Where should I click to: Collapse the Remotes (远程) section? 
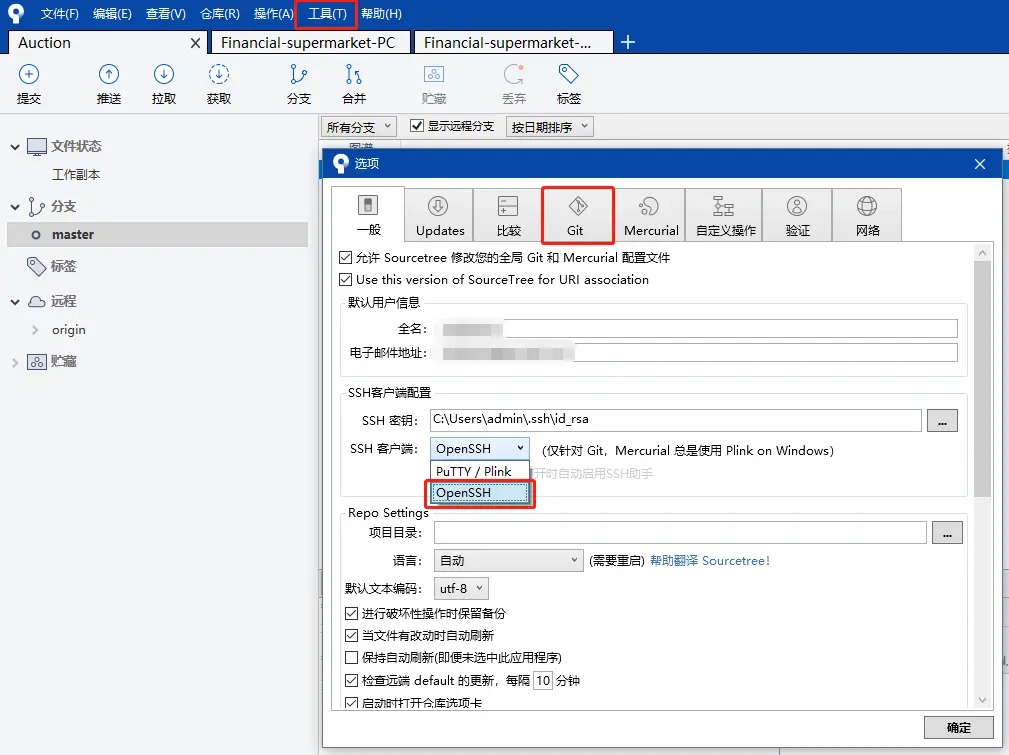pos(15,302)
